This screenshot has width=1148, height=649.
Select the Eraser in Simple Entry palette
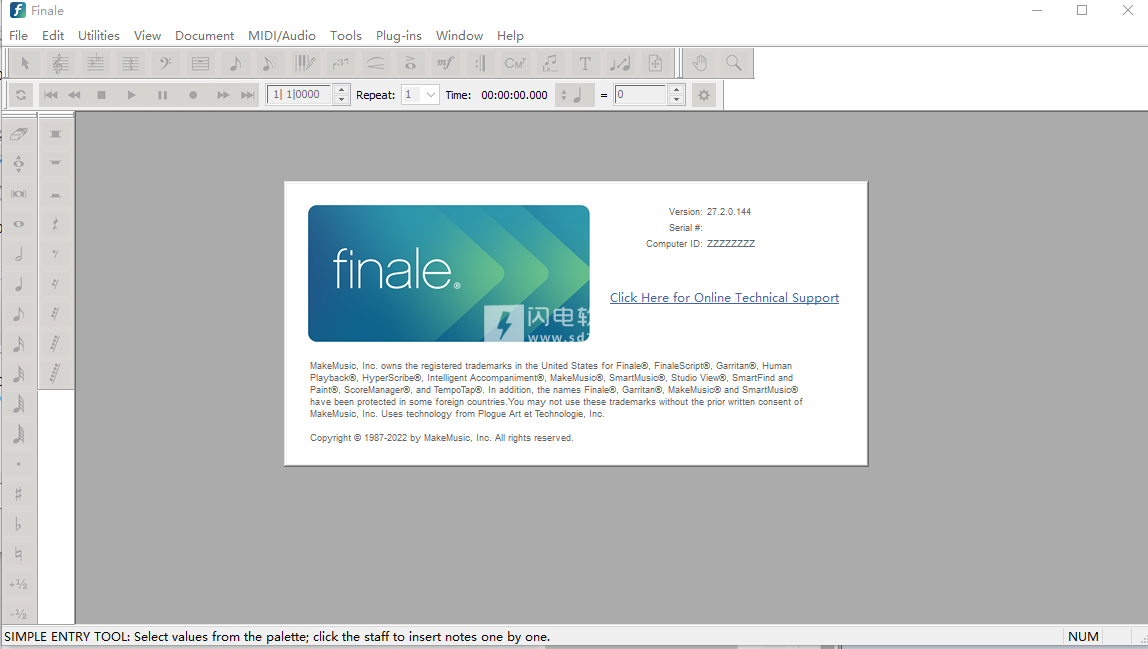pyautogui.click(x=19, y=134)
